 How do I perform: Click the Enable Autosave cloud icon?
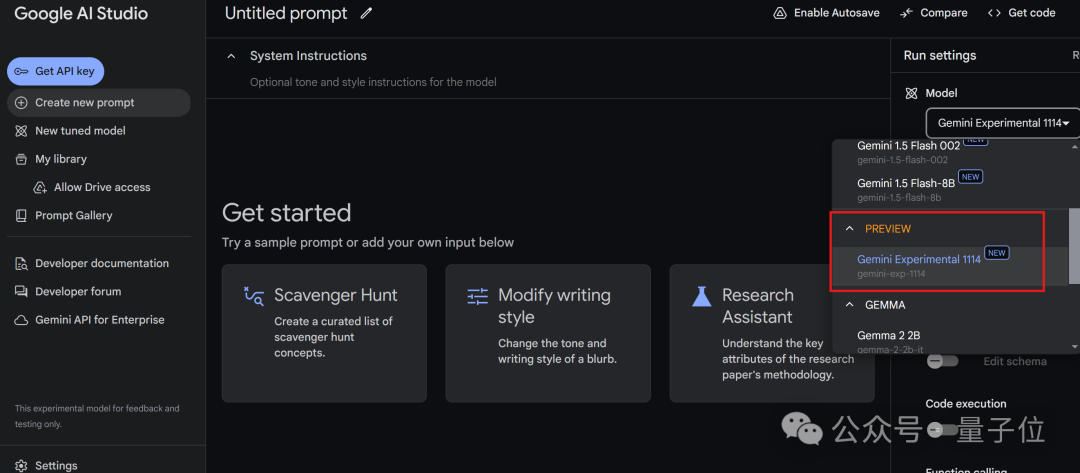point(780,13)
